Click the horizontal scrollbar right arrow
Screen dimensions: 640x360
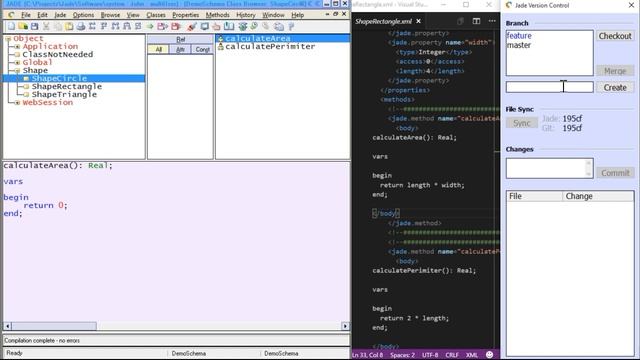click(345, 326)
